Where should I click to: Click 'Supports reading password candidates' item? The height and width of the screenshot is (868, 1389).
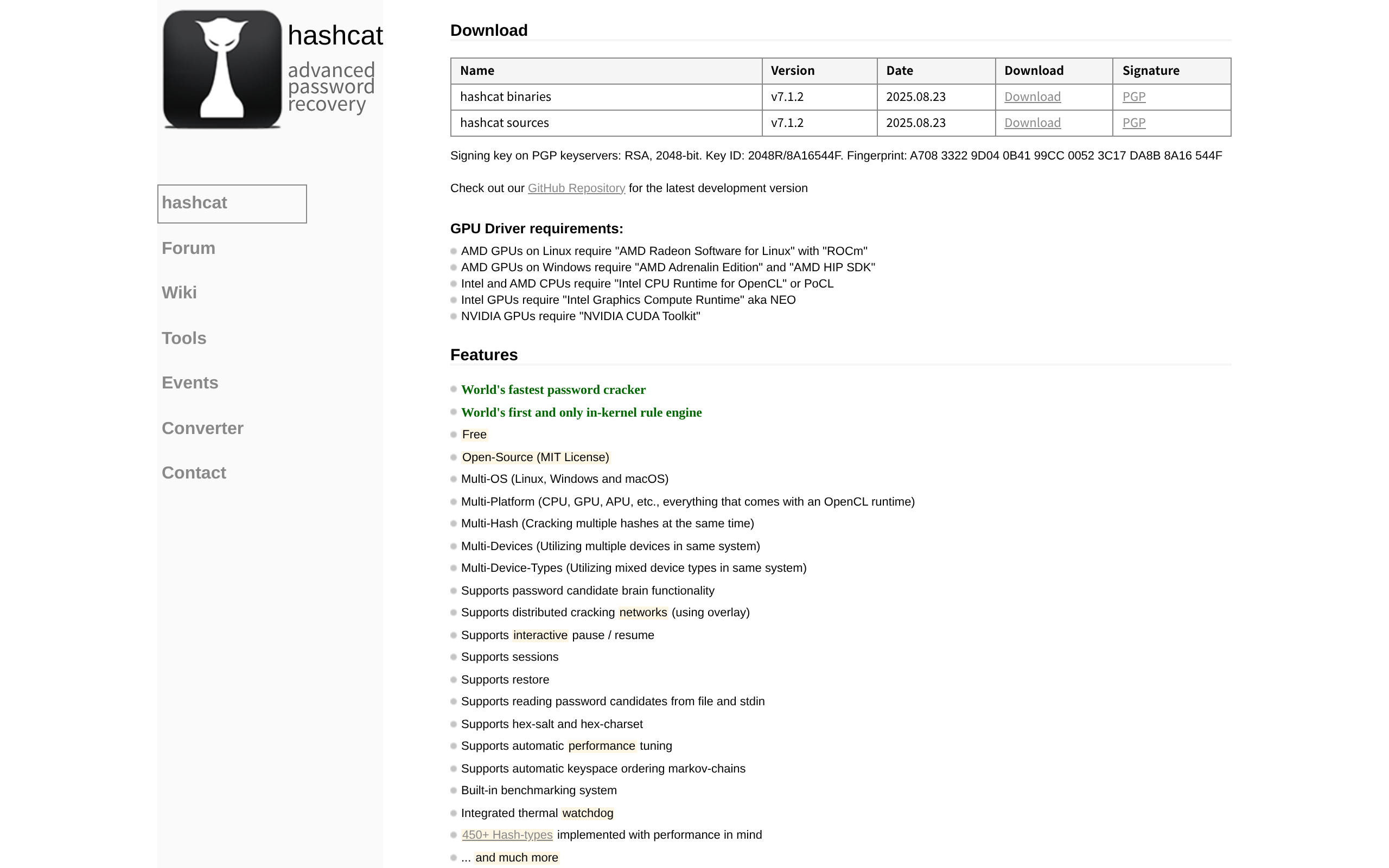[613, 701]
